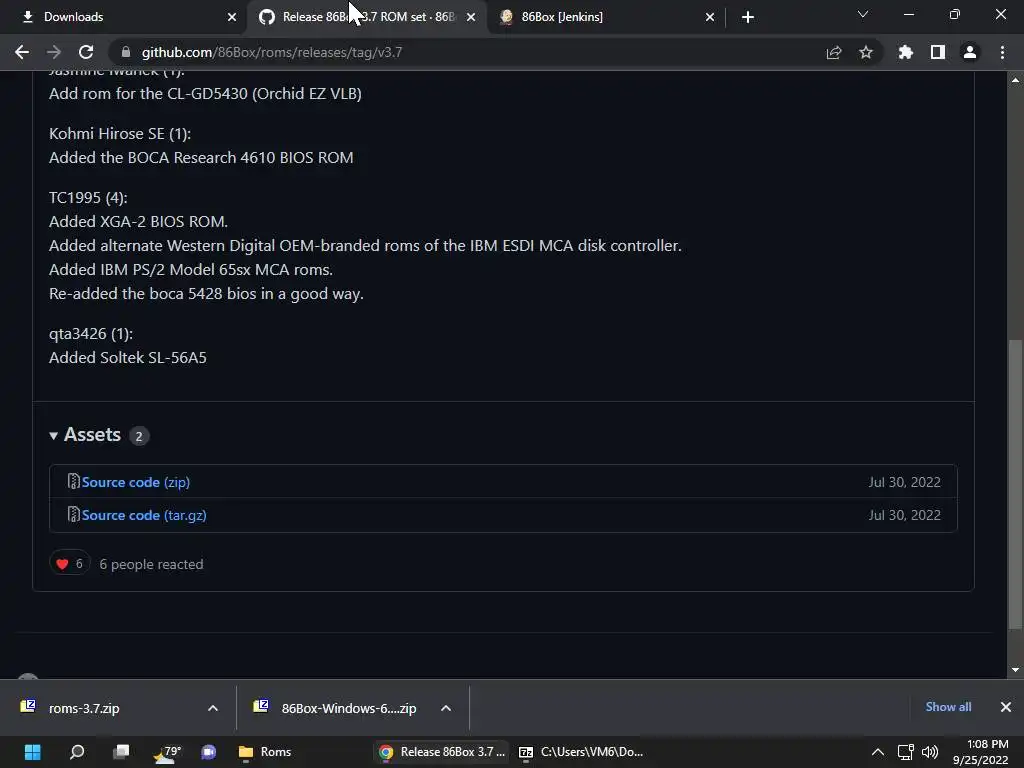Open volume control tray icon

930,752
